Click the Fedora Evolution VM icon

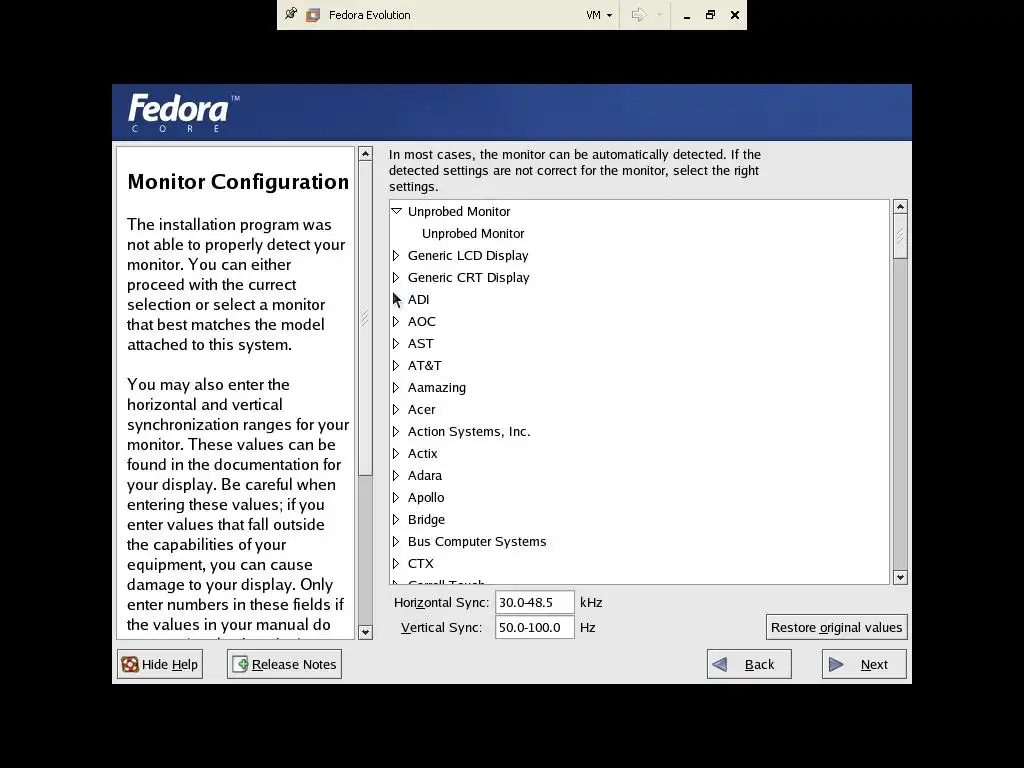[313, 15]
